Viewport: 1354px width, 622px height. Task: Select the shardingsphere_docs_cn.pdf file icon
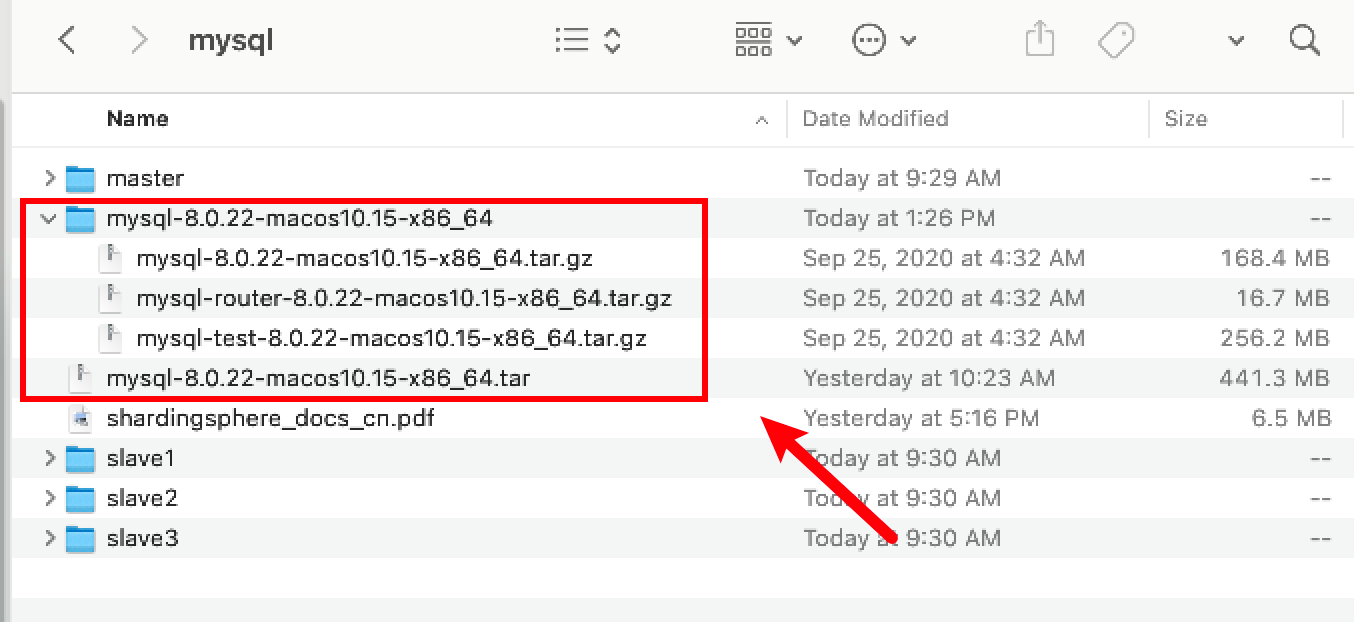tap(80, 418)
